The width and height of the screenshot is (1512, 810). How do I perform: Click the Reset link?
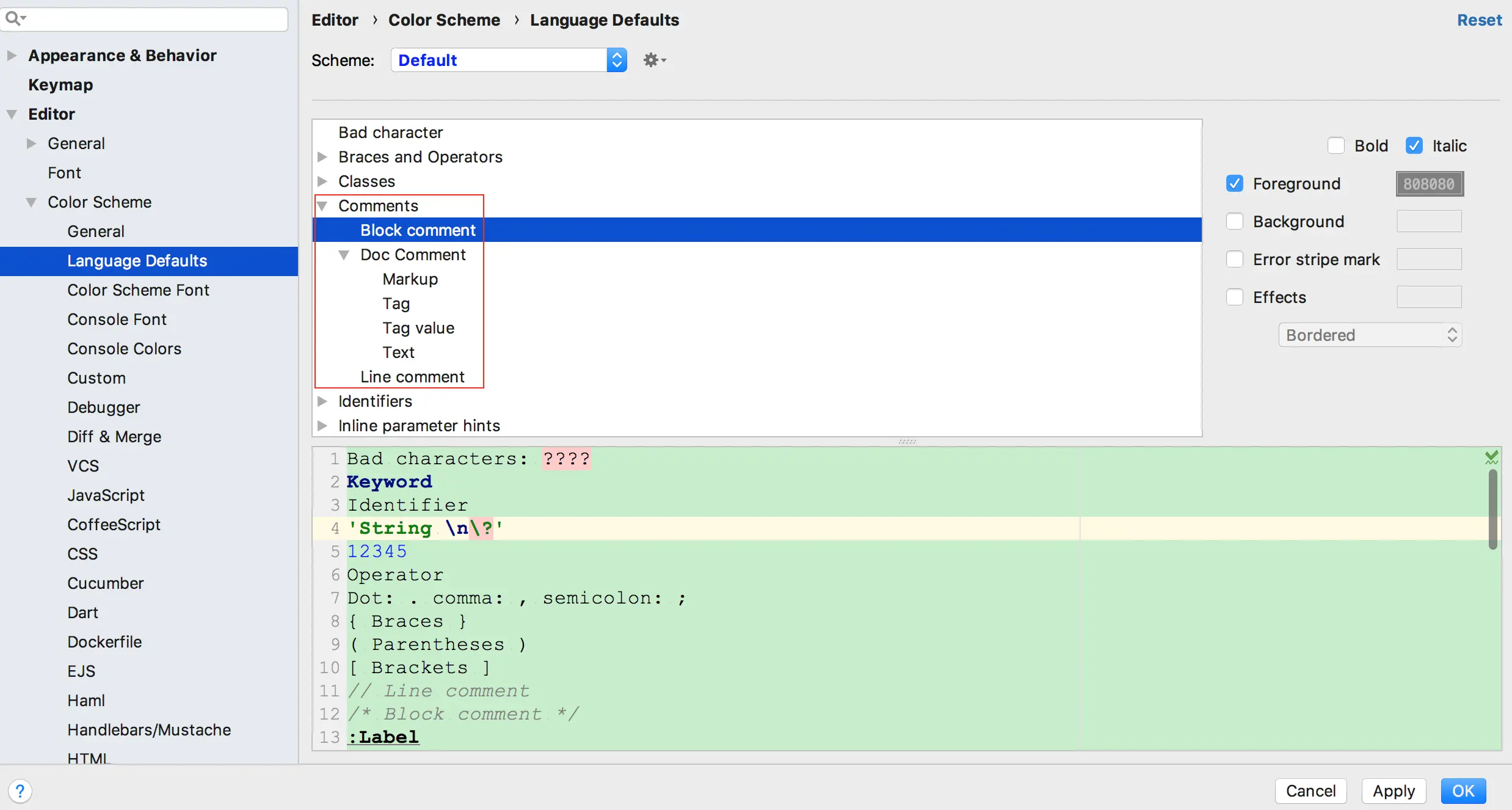click(x=1478, y=20)
